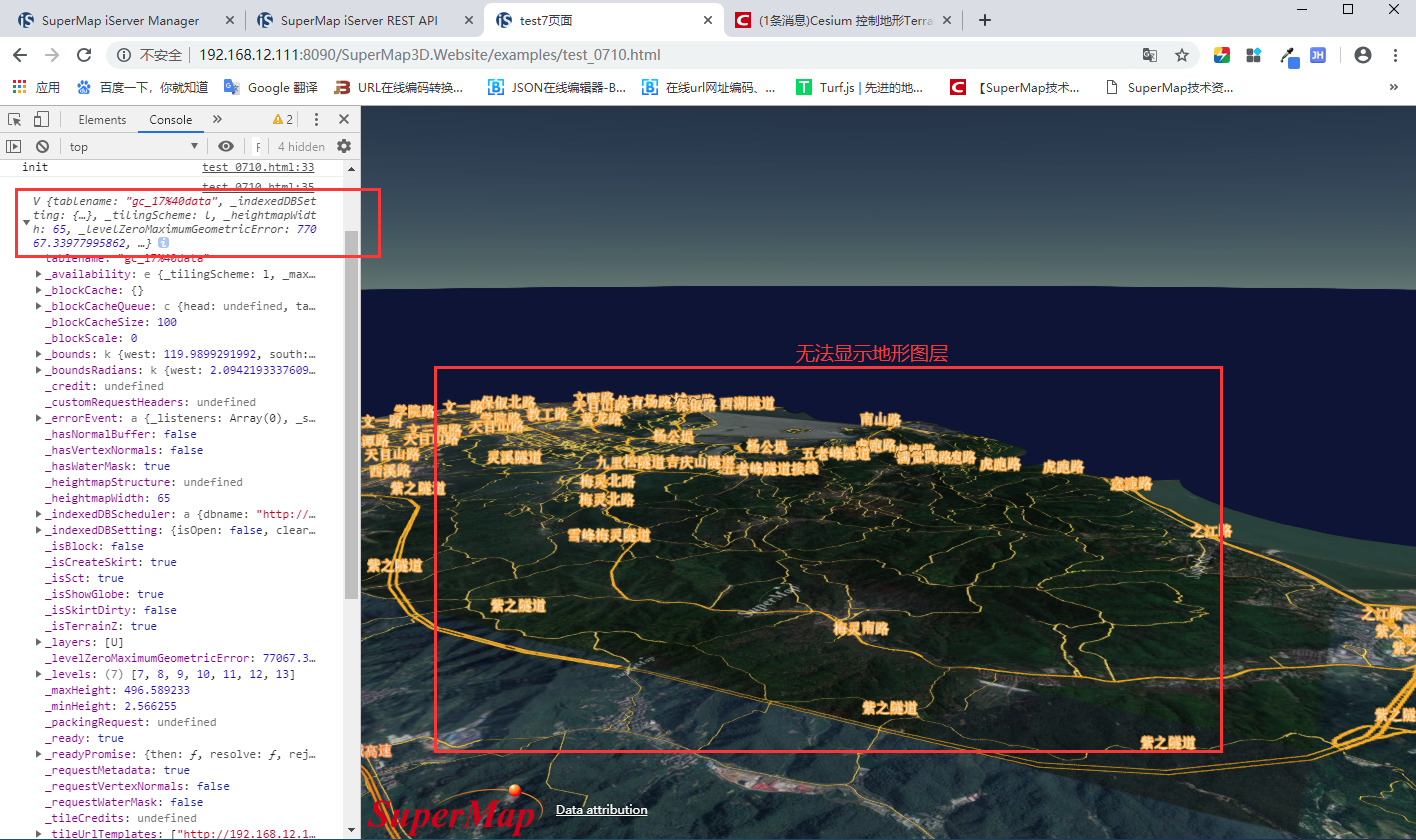
Task: Expand the _levels array
Action: 38,674
